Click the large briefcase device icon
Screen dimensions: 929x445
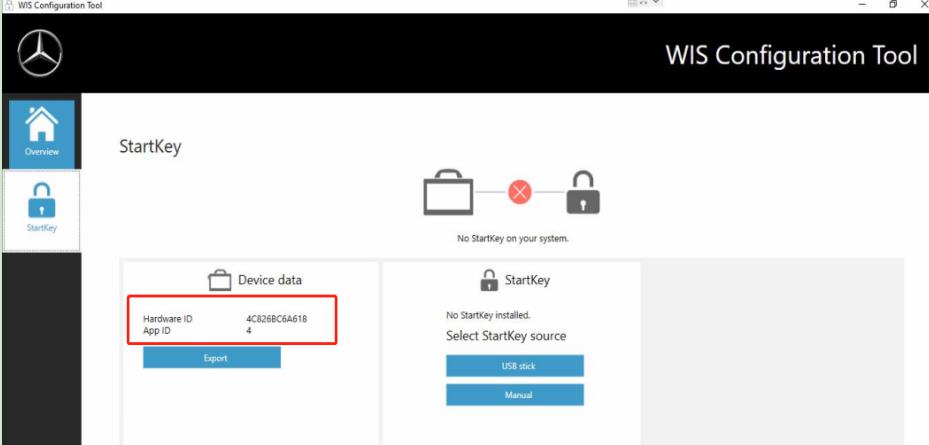(448, 193)
